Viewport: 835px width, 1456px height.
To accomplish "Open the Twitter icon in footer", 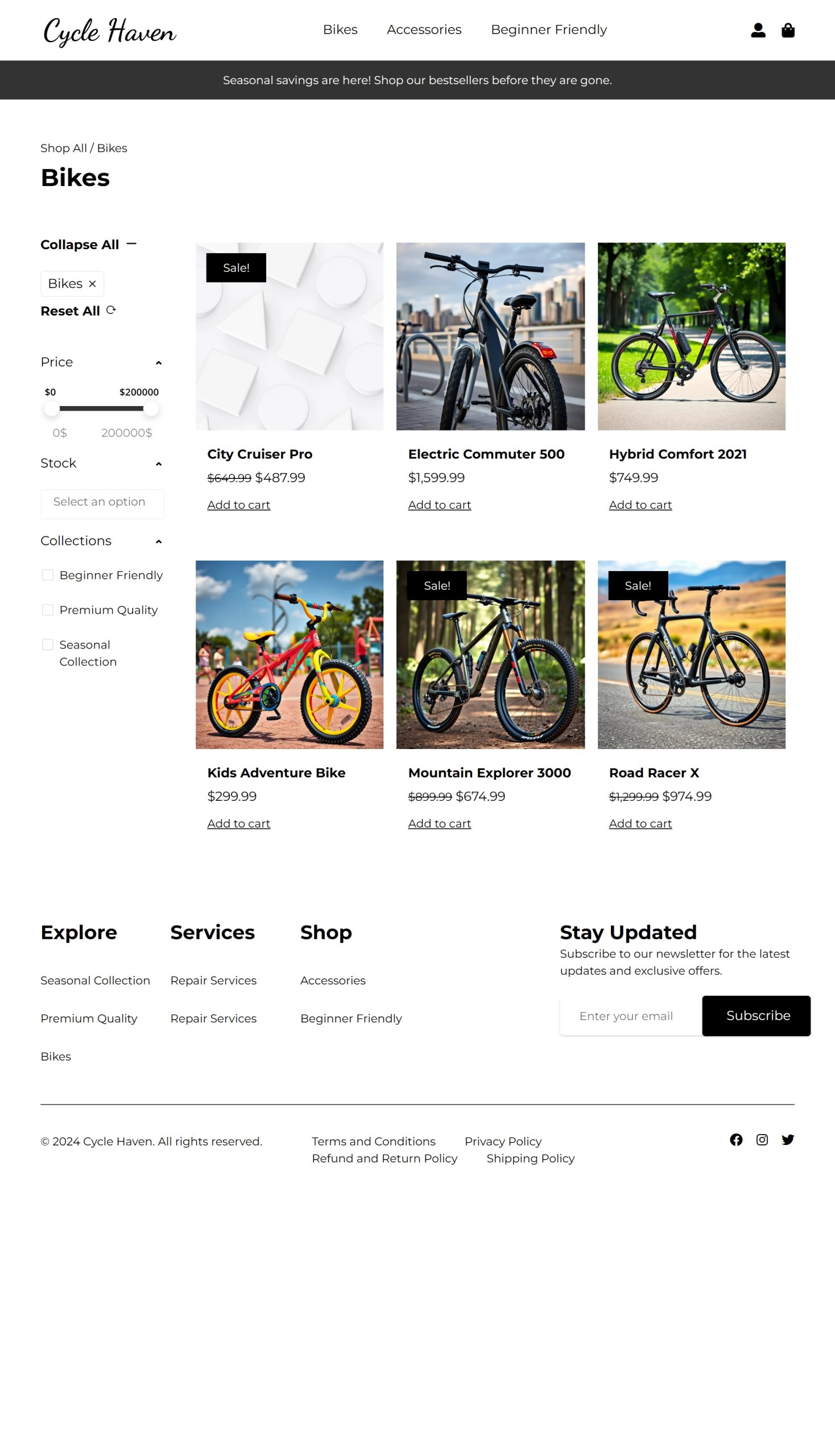I will (x=787, y=1139).
